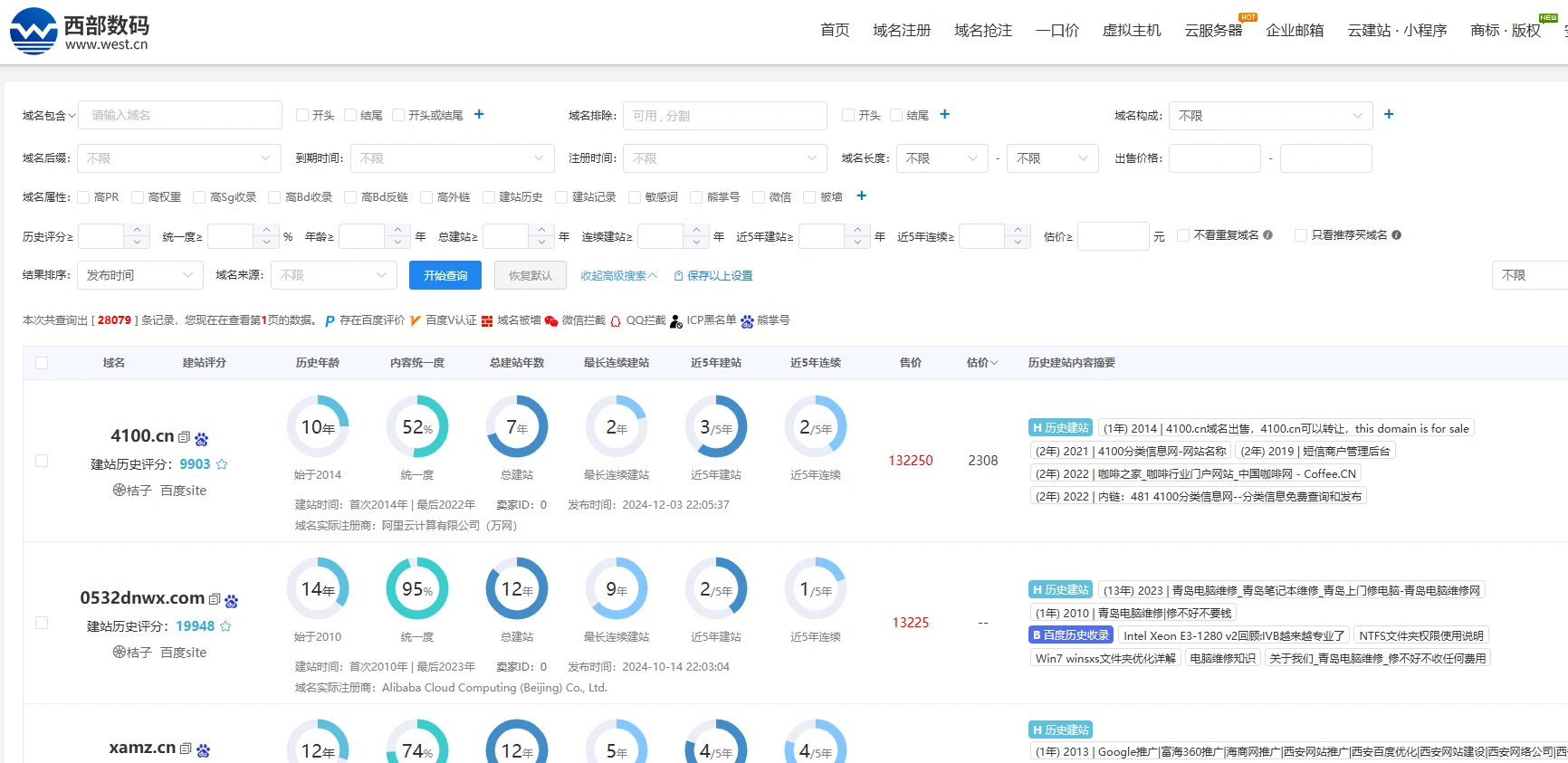This screenshot has width=1568, height=763.
Task: Open the 结果排序 dropdown showing 发布时间
Action: tap(140, 275)
